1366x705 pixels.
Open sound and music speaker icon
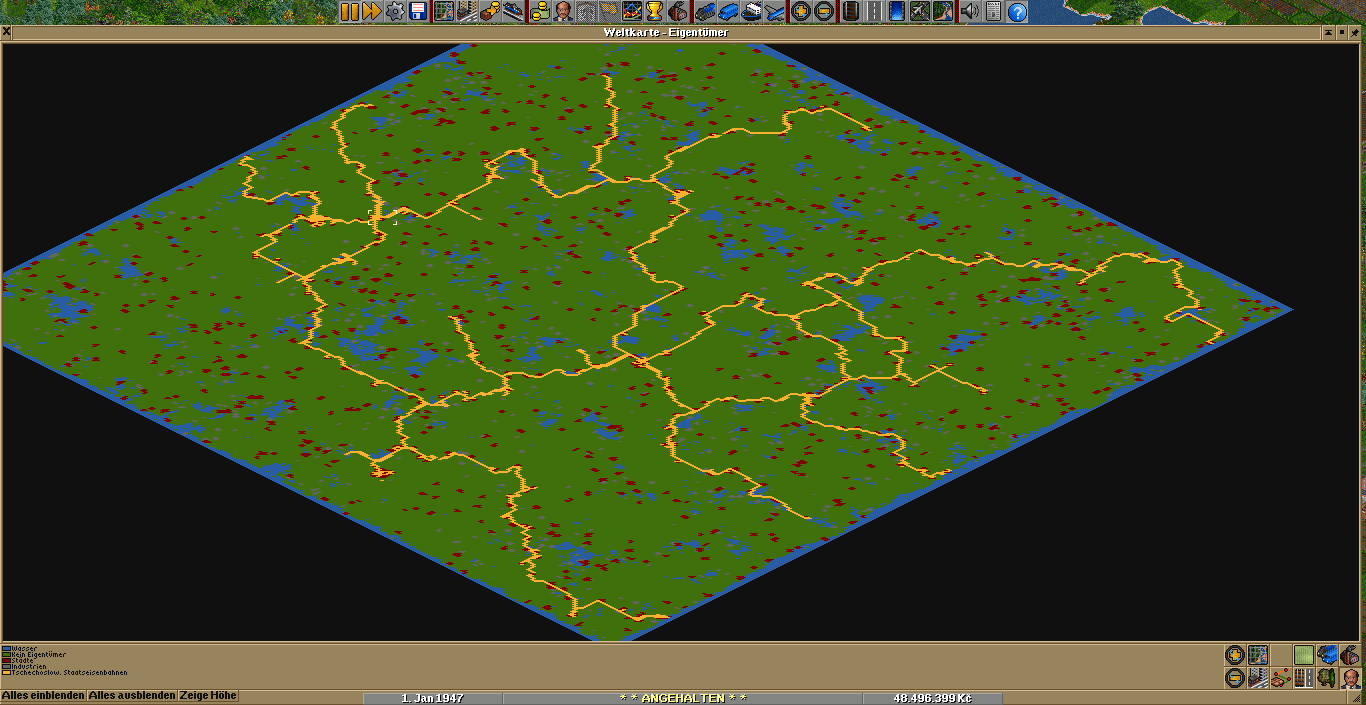968,12
